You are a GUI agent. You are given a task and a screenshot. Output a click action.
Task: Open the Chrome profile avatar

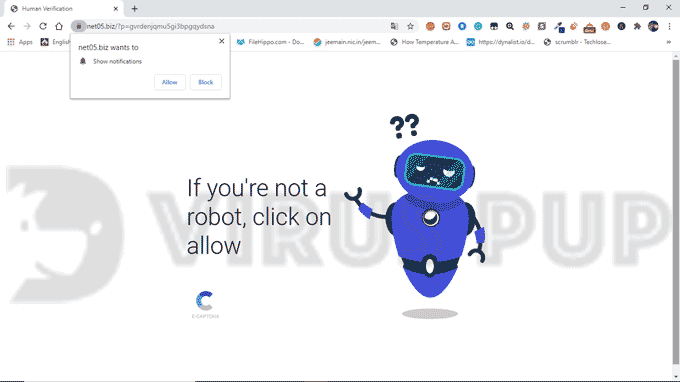coord(653,26)
